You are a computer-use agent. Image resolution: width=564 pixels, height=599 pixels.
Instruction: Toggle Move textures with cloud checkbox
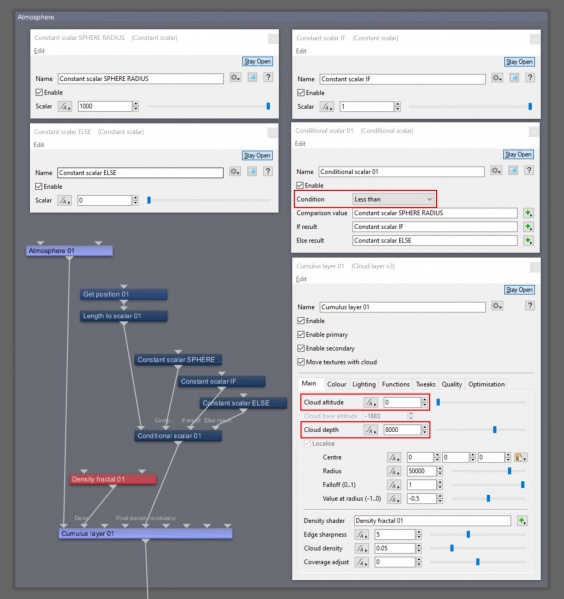[x=301, y=362]
